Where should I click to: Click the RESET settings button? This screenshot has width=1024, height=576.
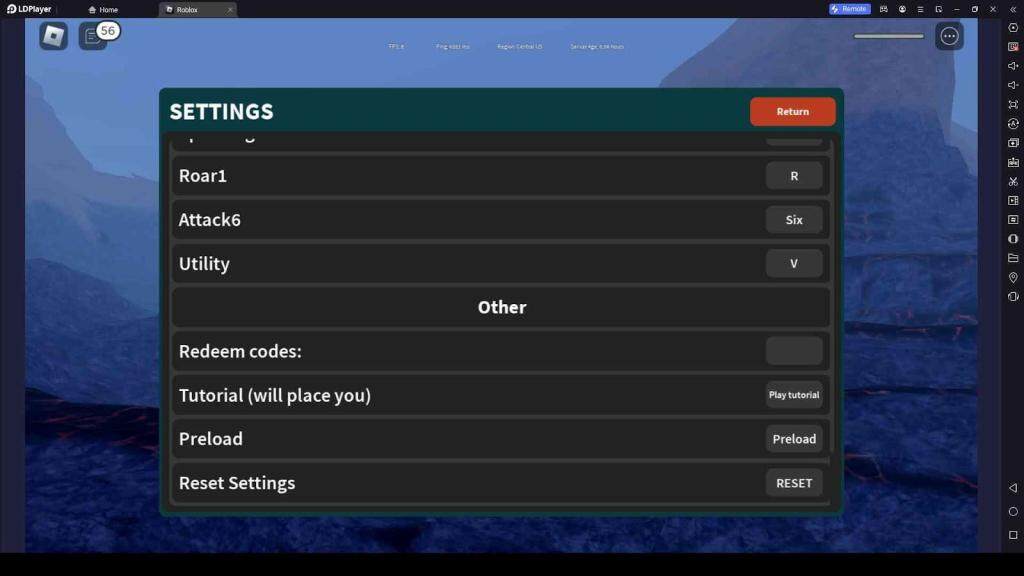[793, 483]
